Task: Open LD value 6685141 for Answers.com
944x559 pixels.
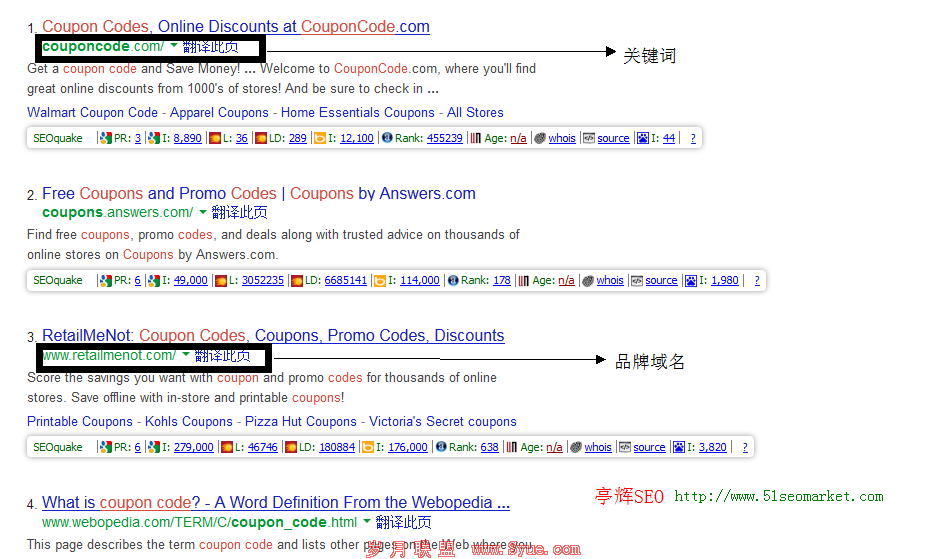Action: (x=346, y=280)
